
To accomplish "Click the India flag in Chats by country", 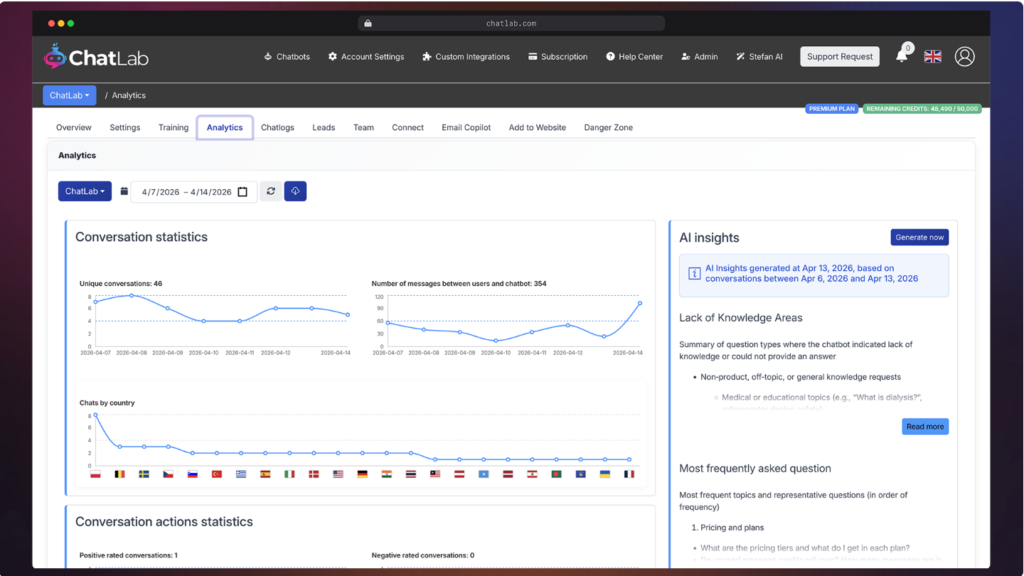I will (387, 474).
